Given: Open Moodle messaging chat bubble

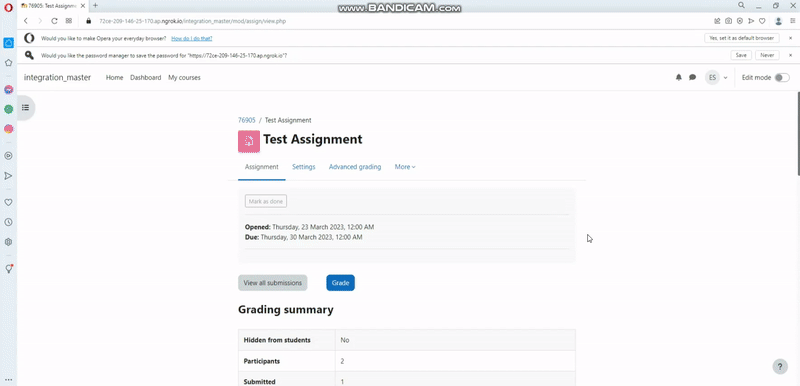Looking at the screenshot, I should [692, 78].
